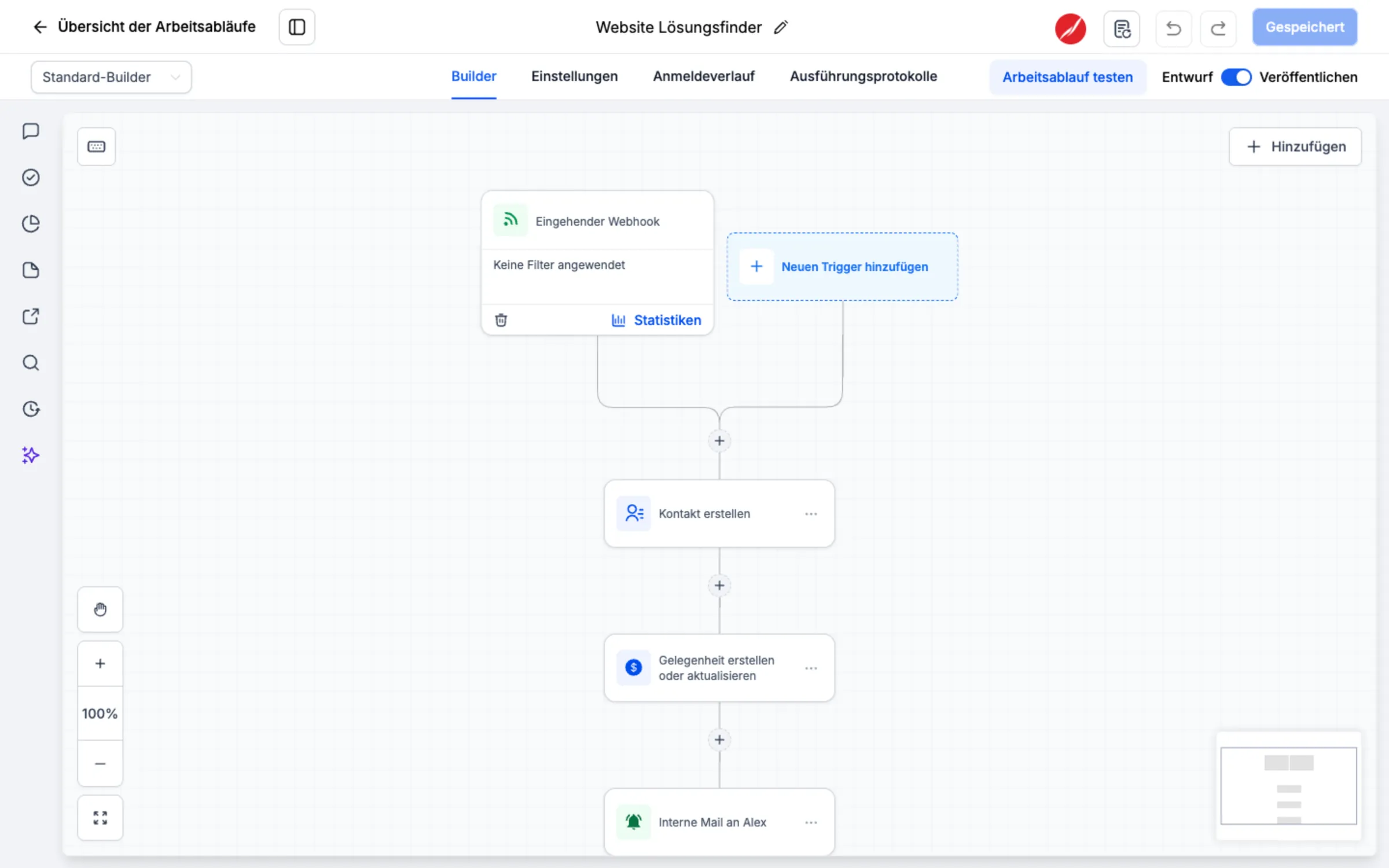Open the sticky note sidebar icon
This screenshot has height=868, width=1389.
pyautogui.click(x=31, y=270)
